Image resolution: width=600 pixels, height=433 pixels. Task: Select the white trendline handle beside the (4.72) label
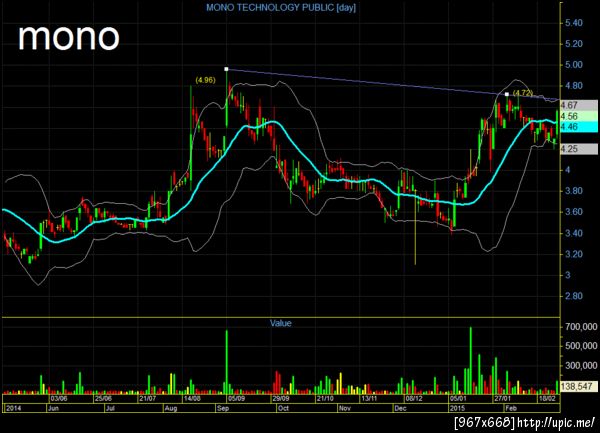tap(507, 94)
